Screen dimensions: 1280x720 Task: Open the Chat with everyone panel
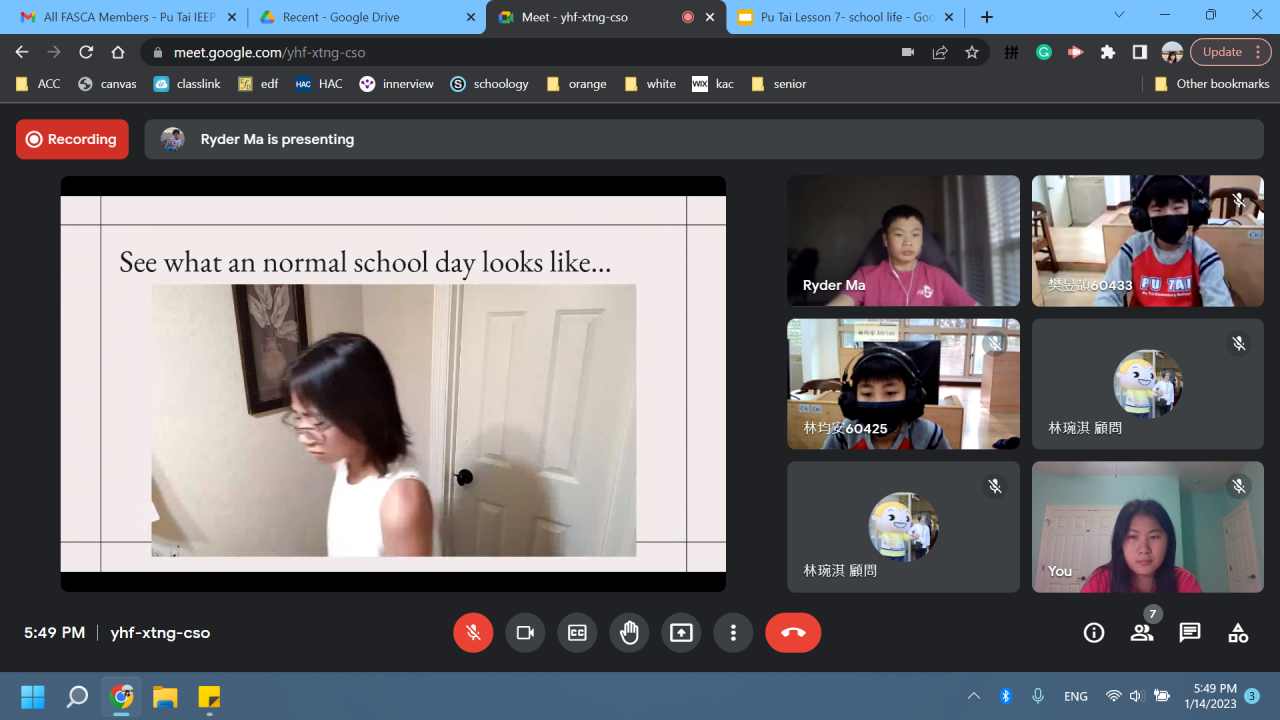1190,633
